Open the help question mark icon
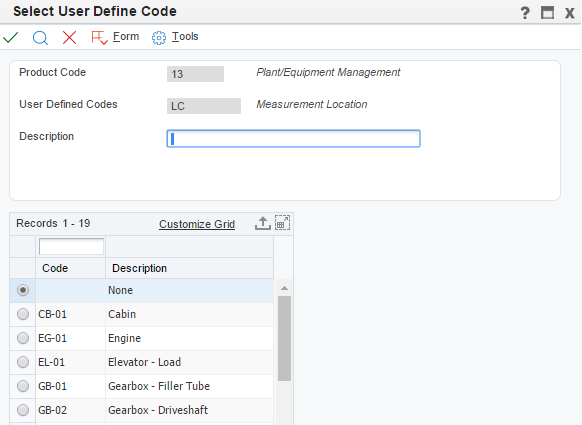582x425 pixels. [x=525, y=13]
